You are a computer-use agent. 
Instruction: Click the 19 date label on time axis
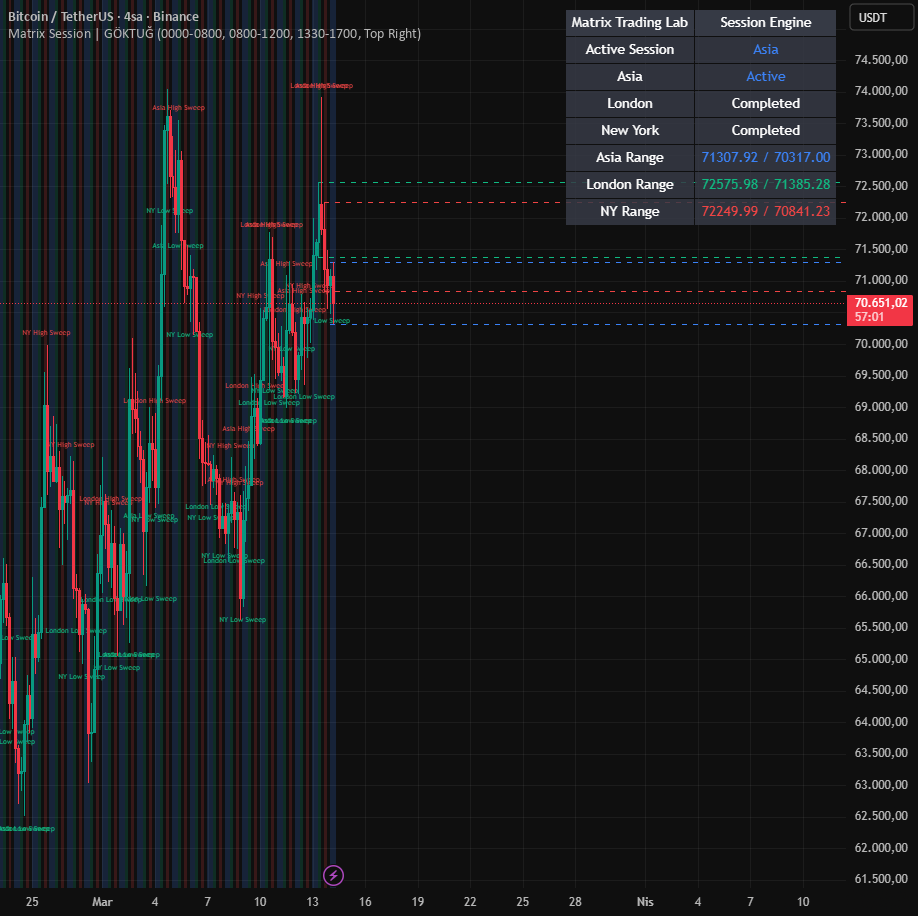tap(417, 901)
